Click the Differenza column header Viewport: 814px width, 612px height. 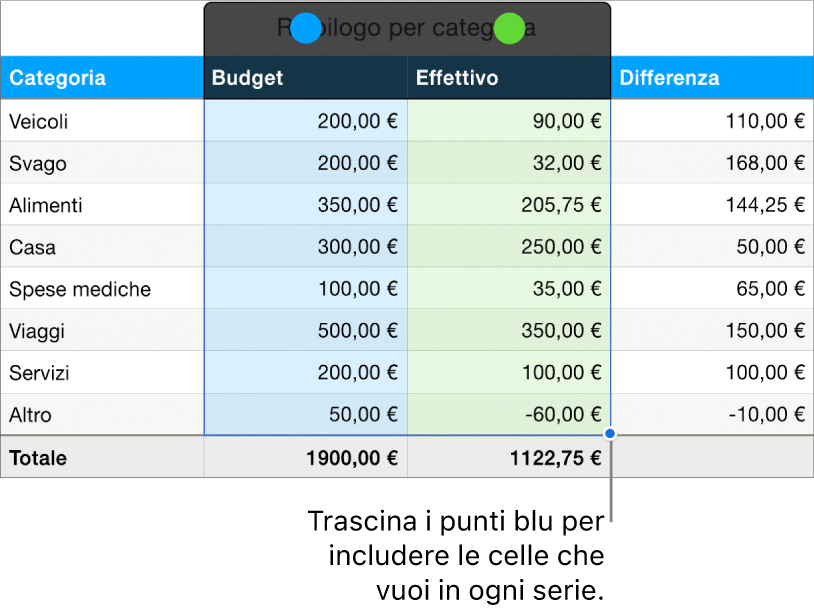(711, 78)
